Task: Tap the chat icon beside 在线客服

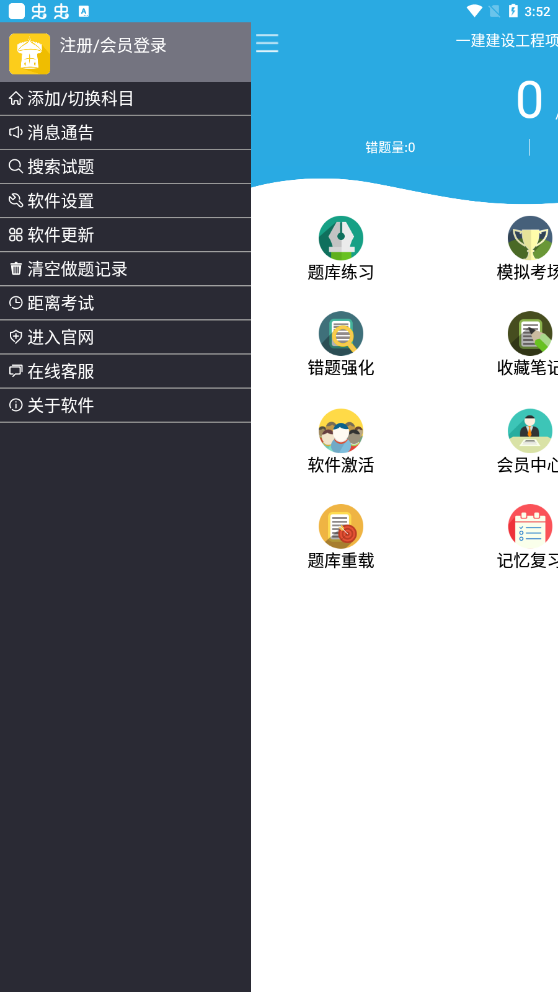Action: pos(16,371)
